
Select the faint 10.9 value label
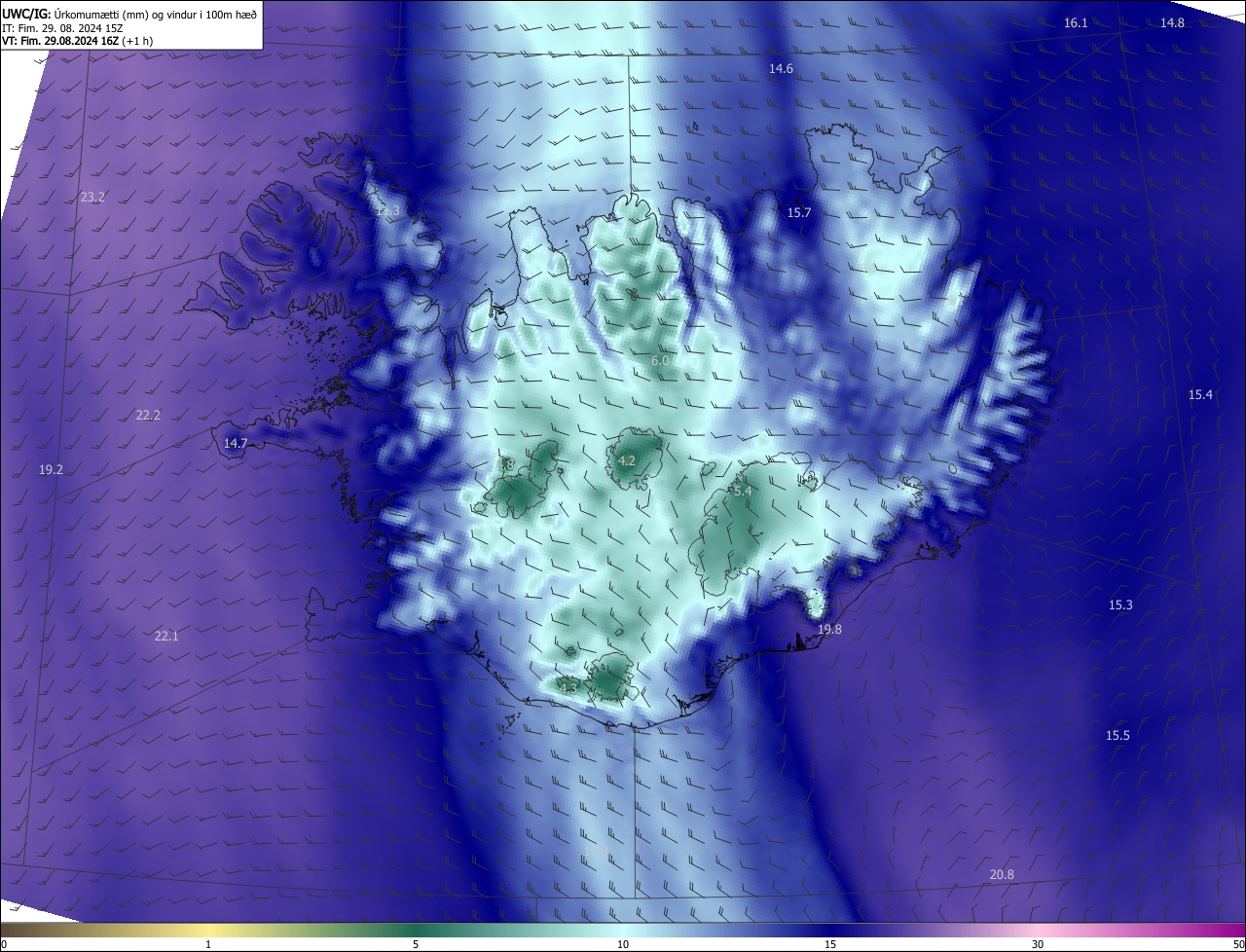point(596,852)
